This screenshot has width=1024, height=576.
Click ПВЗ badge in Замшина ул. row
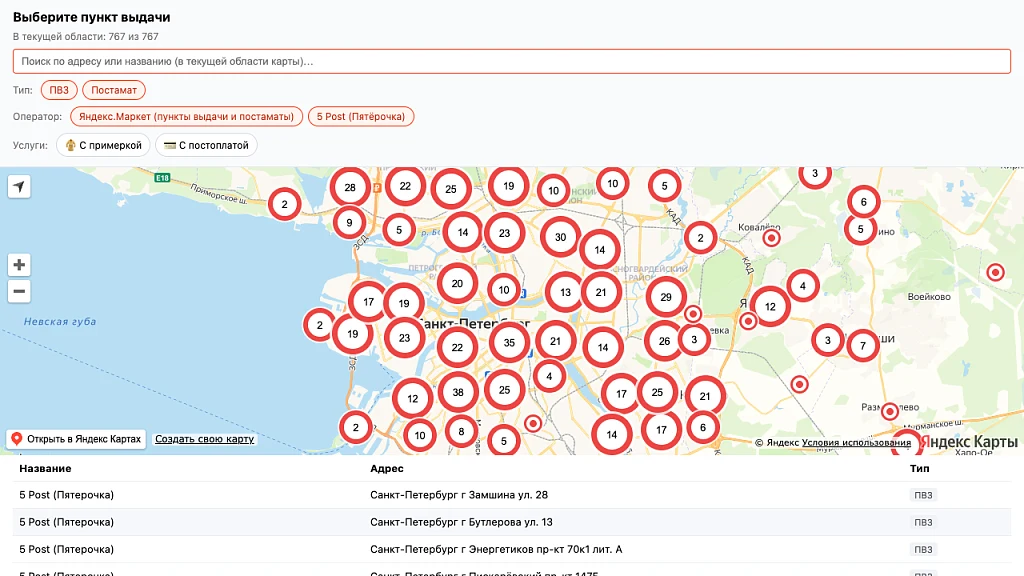[923, 495]
